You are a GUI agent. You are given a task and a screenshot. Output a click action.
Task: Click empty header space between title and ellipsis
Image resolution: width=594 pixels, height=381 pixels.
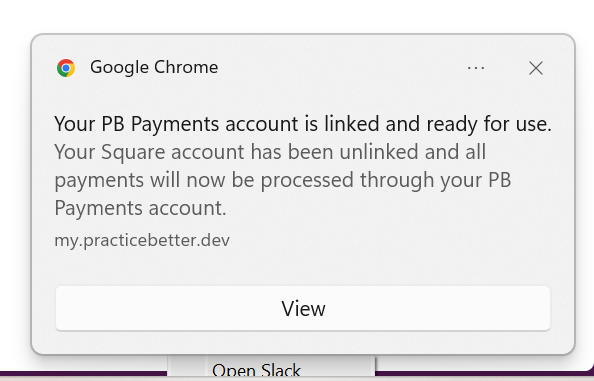[341, 68]
